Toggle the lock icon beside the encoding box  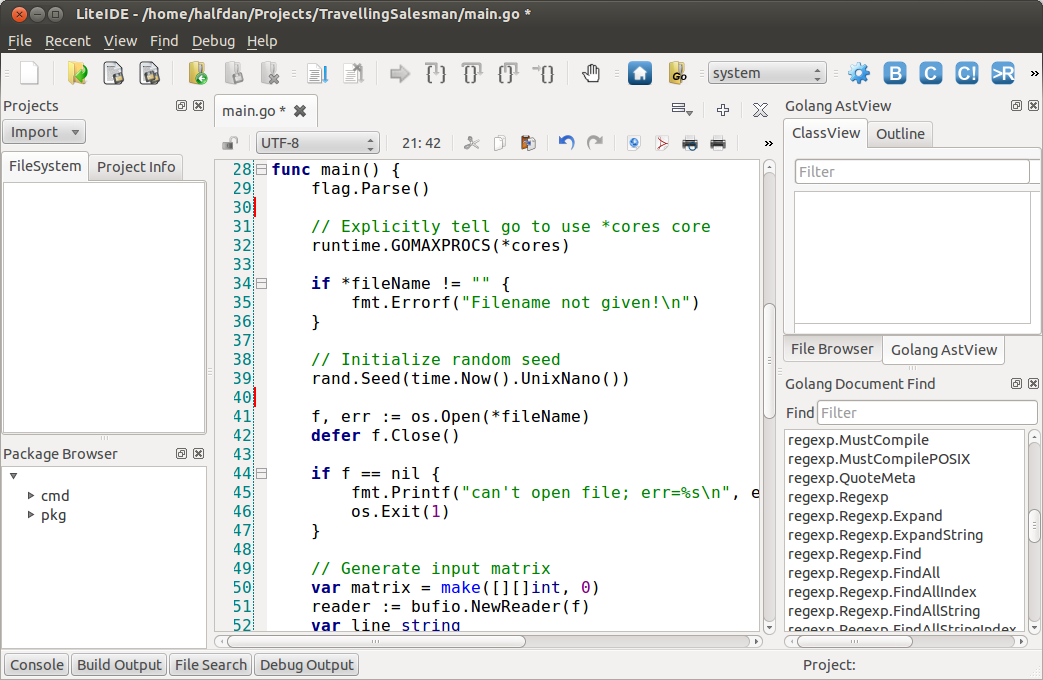coord(230,143)
